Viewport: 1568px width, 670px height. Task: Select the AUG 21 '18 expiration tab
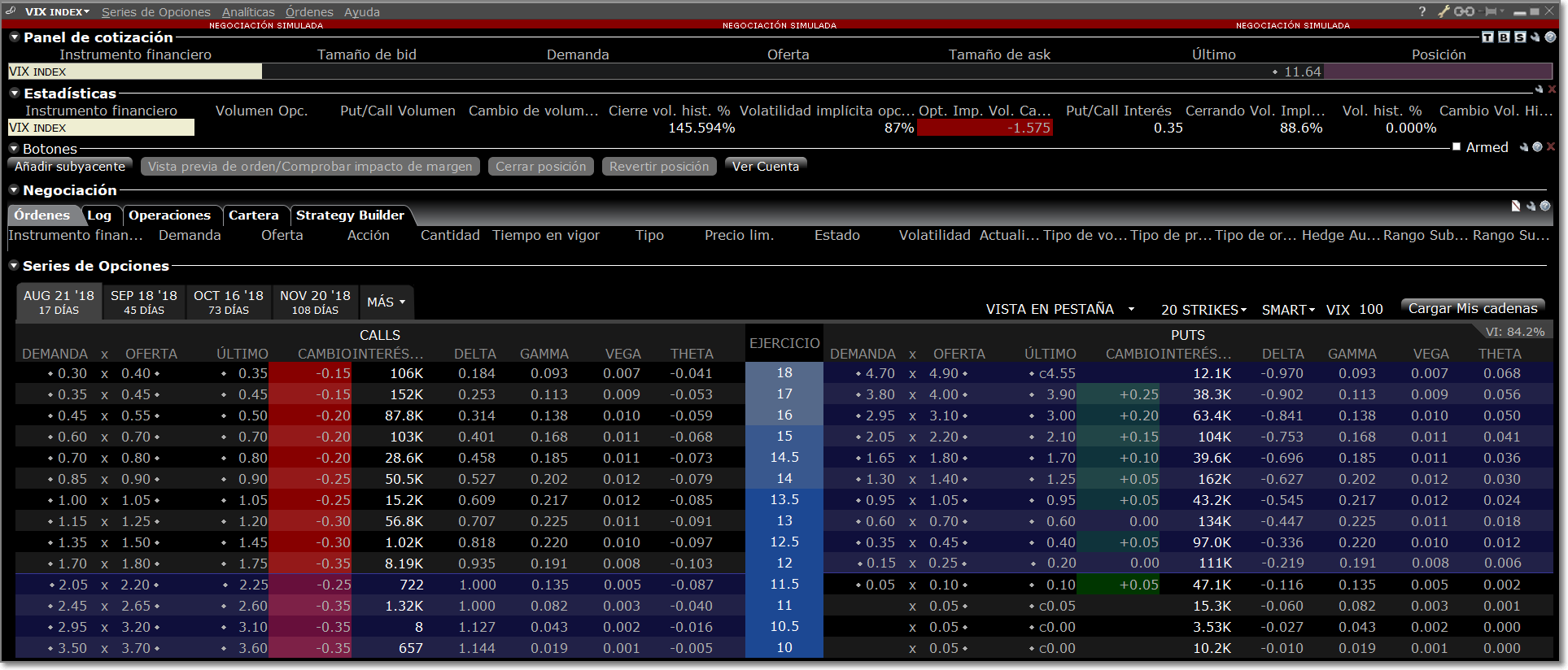(59, 302)
